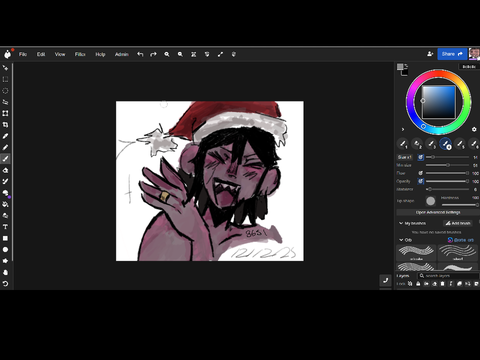Open the tip shape picker
This screenshot has width=480, height=360.
[431, 201]
